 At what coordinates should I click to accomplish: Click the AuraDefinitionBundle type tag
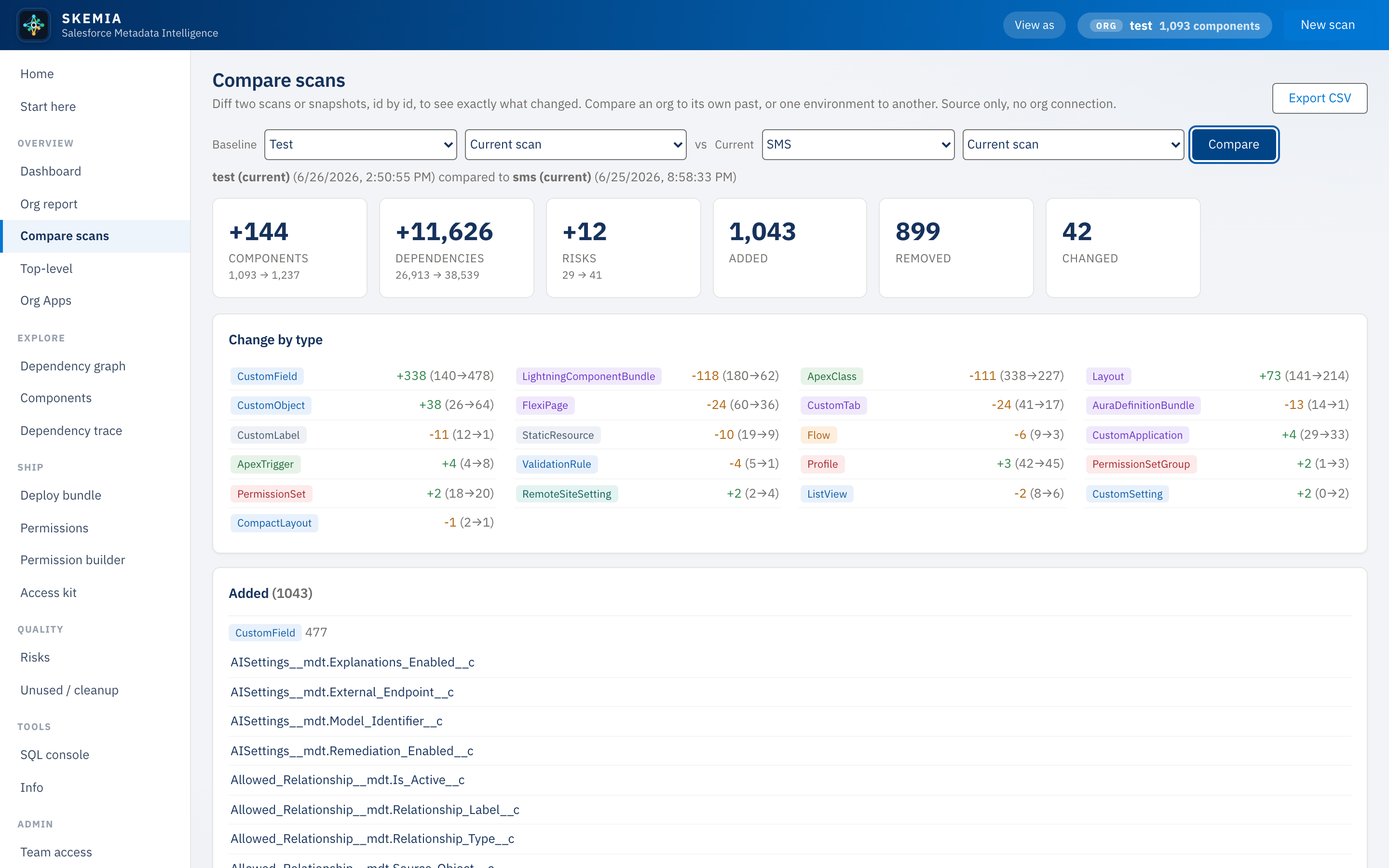pyautogui.click(x=1143, y=406)
